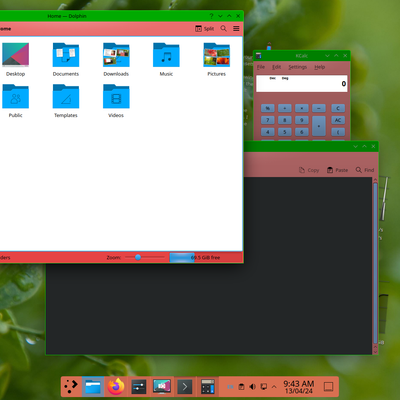Click the KCalc result display field

[x=302, y=83]
